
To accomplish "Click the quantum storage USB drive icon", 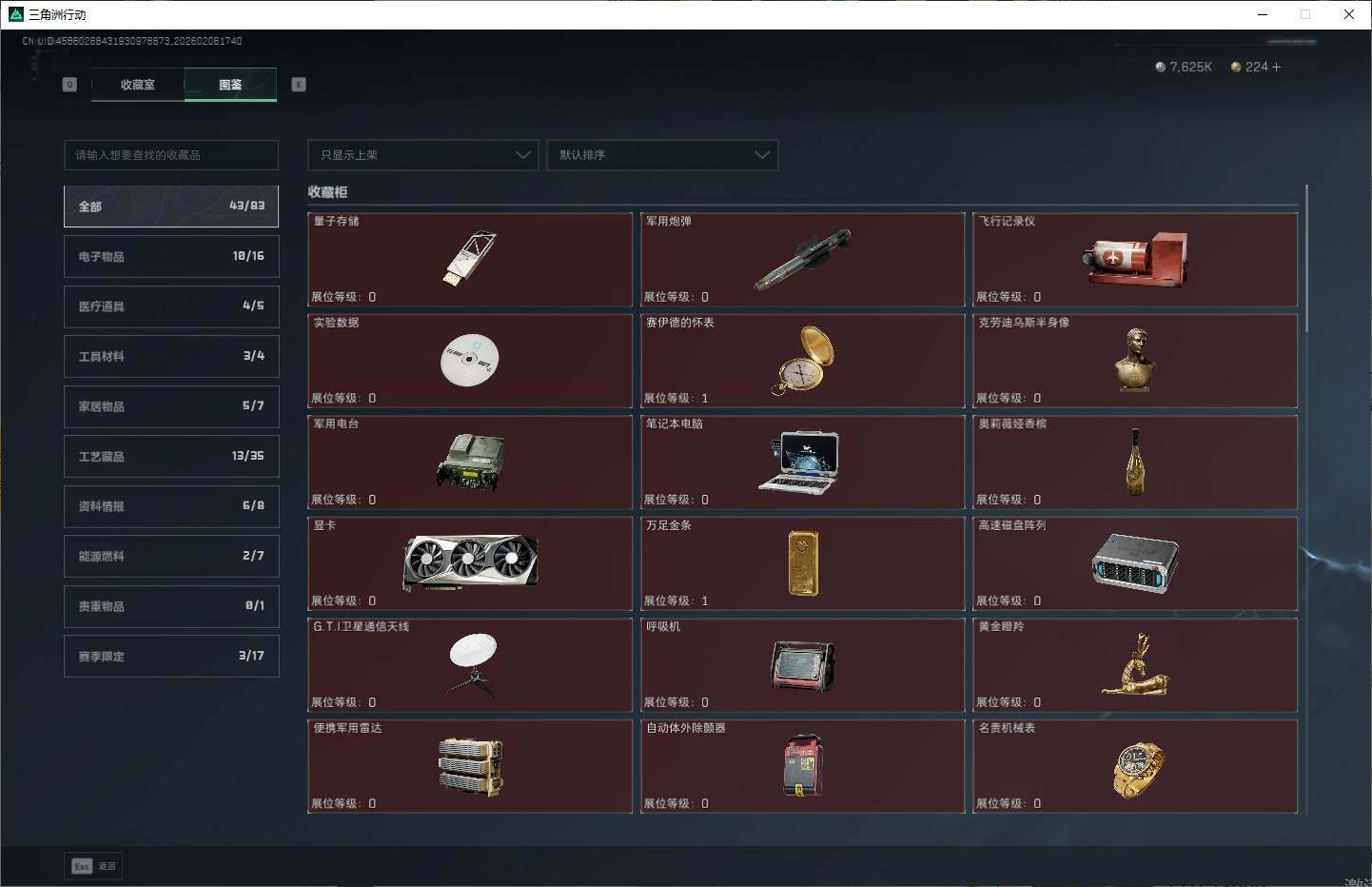I will [x=469, y=258].
